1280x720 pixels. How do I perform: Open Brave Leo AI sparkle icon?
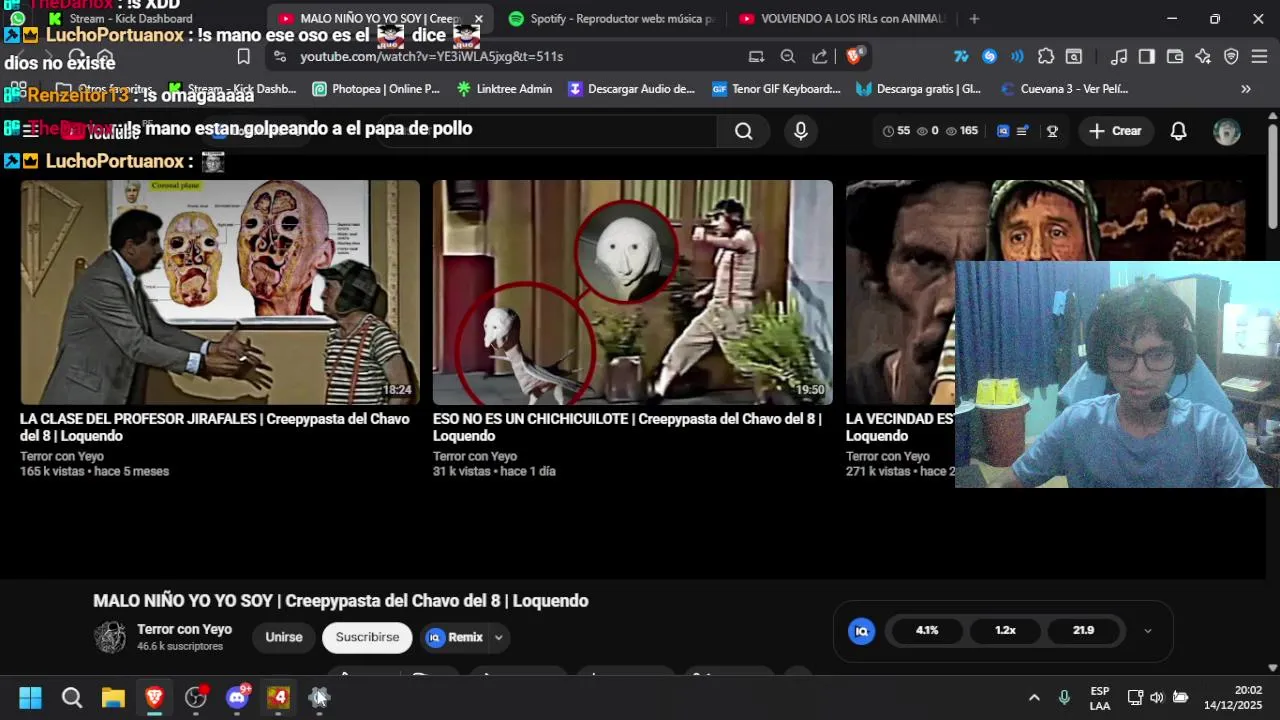click(x=1203, y=57)
